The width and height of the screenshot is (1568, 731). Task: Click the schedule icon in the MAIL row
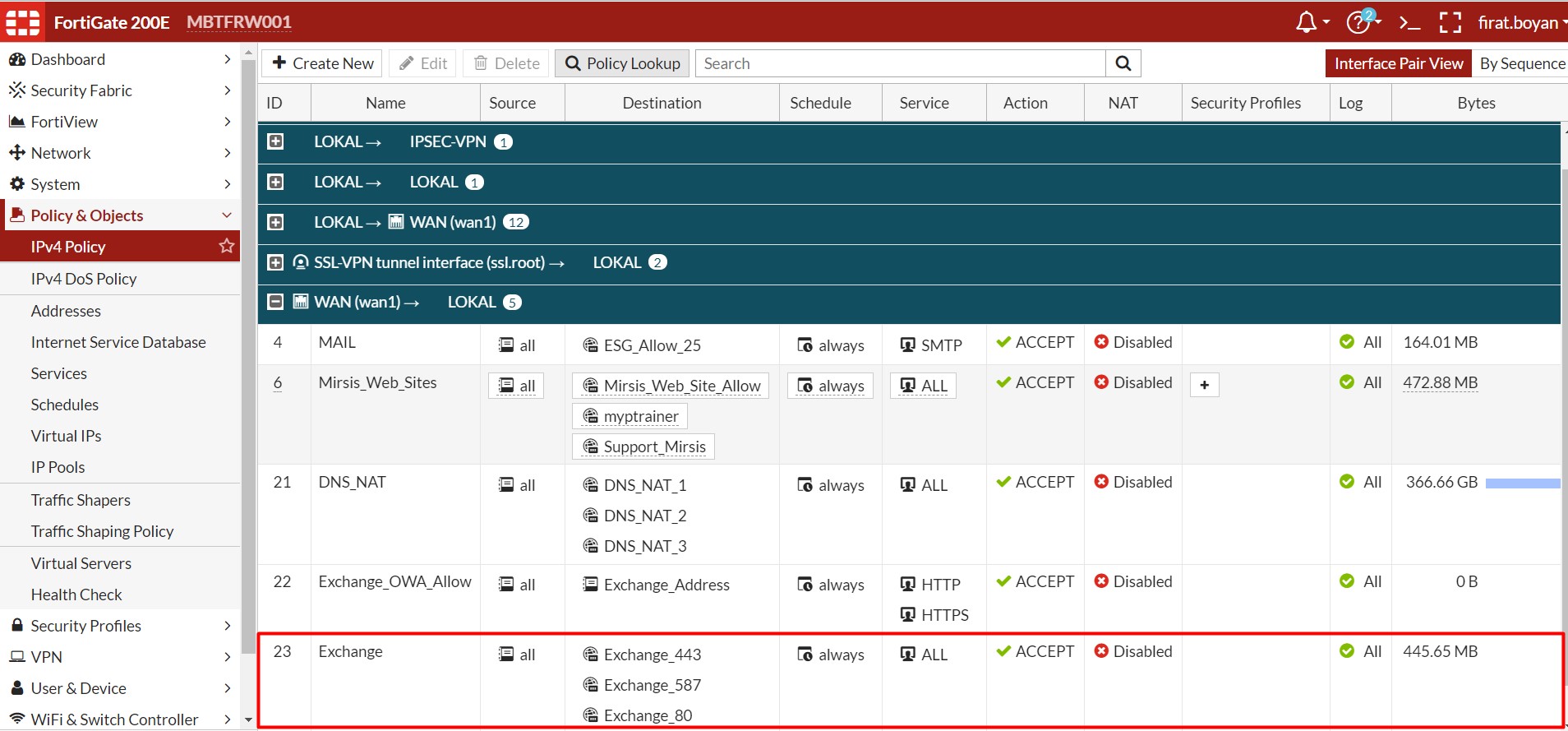(x=805, y=345)
